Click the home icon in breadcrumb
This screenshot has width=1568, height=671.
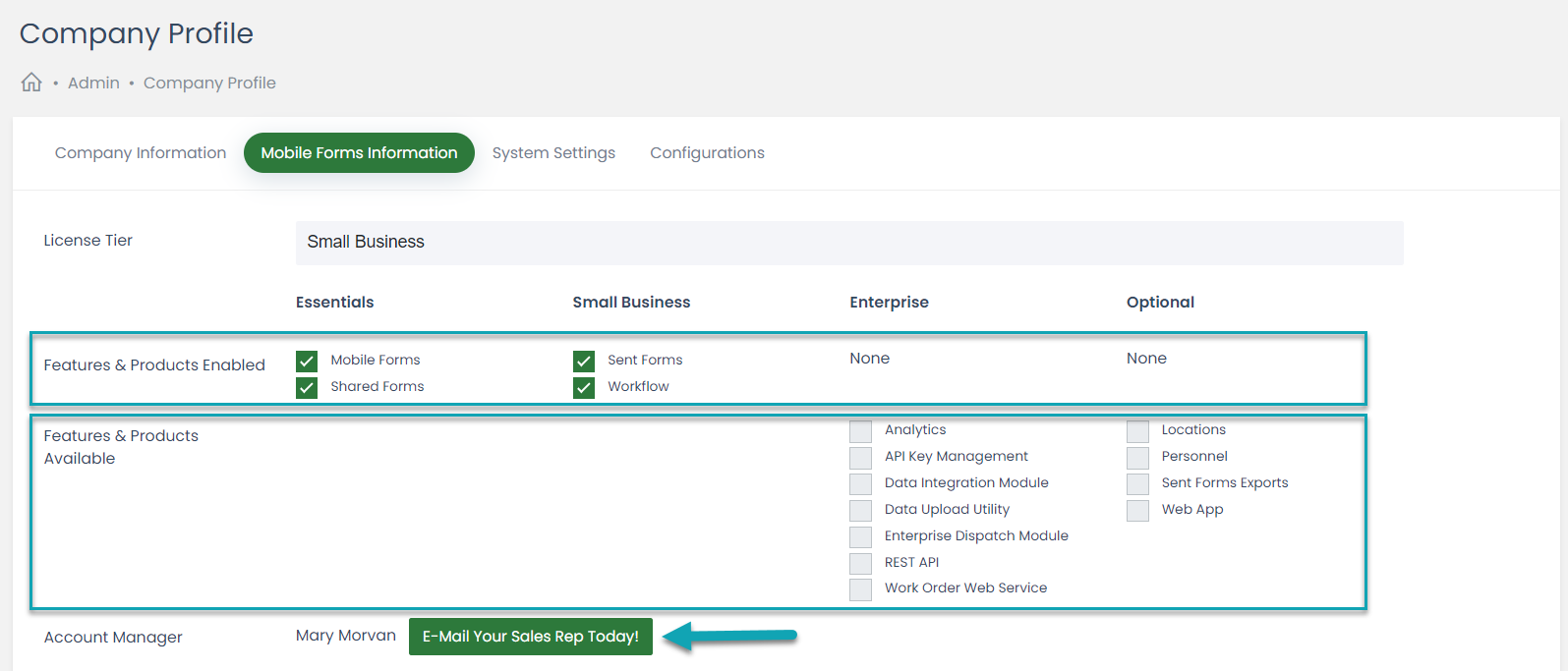pyautogui.click(x=31, y=83)
